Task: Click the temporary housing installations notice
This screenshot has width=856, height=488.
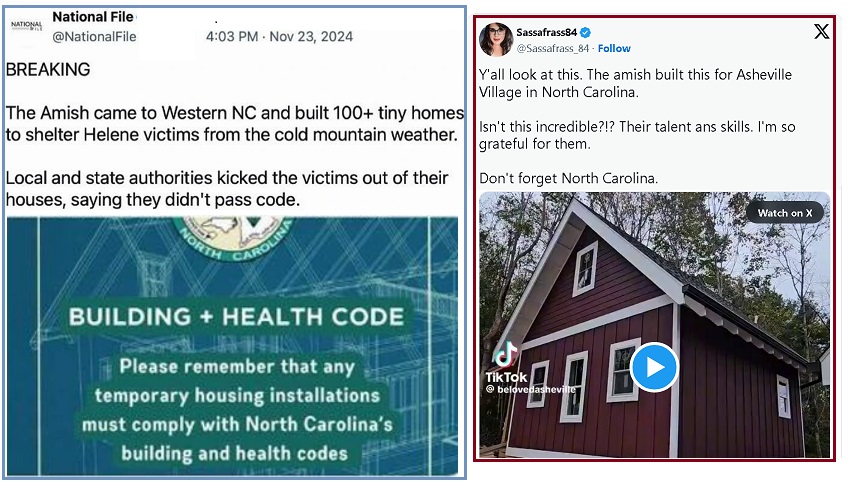Action: click(236, 410)
